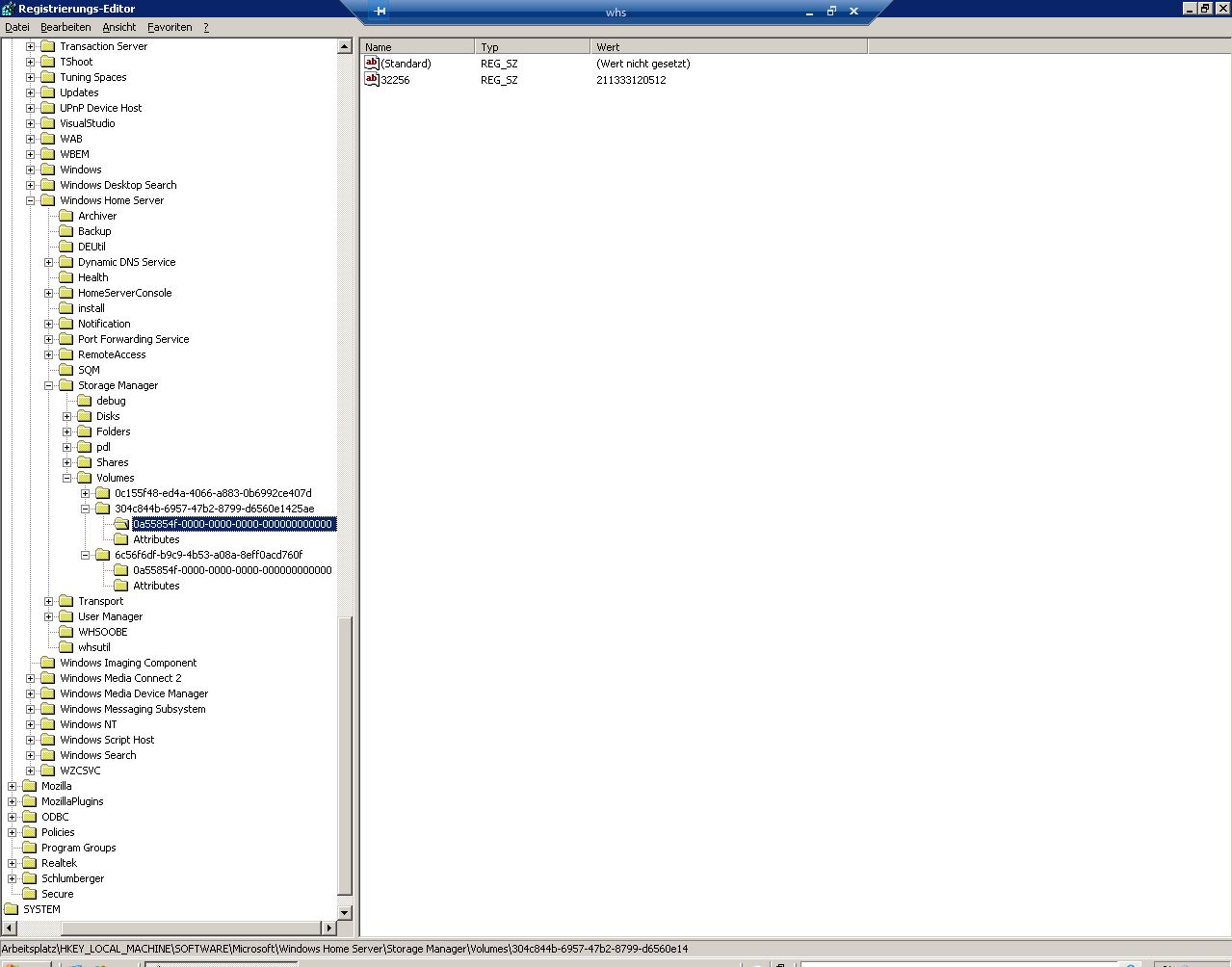
Task: Click the debug folder icon
Action: 84,401
